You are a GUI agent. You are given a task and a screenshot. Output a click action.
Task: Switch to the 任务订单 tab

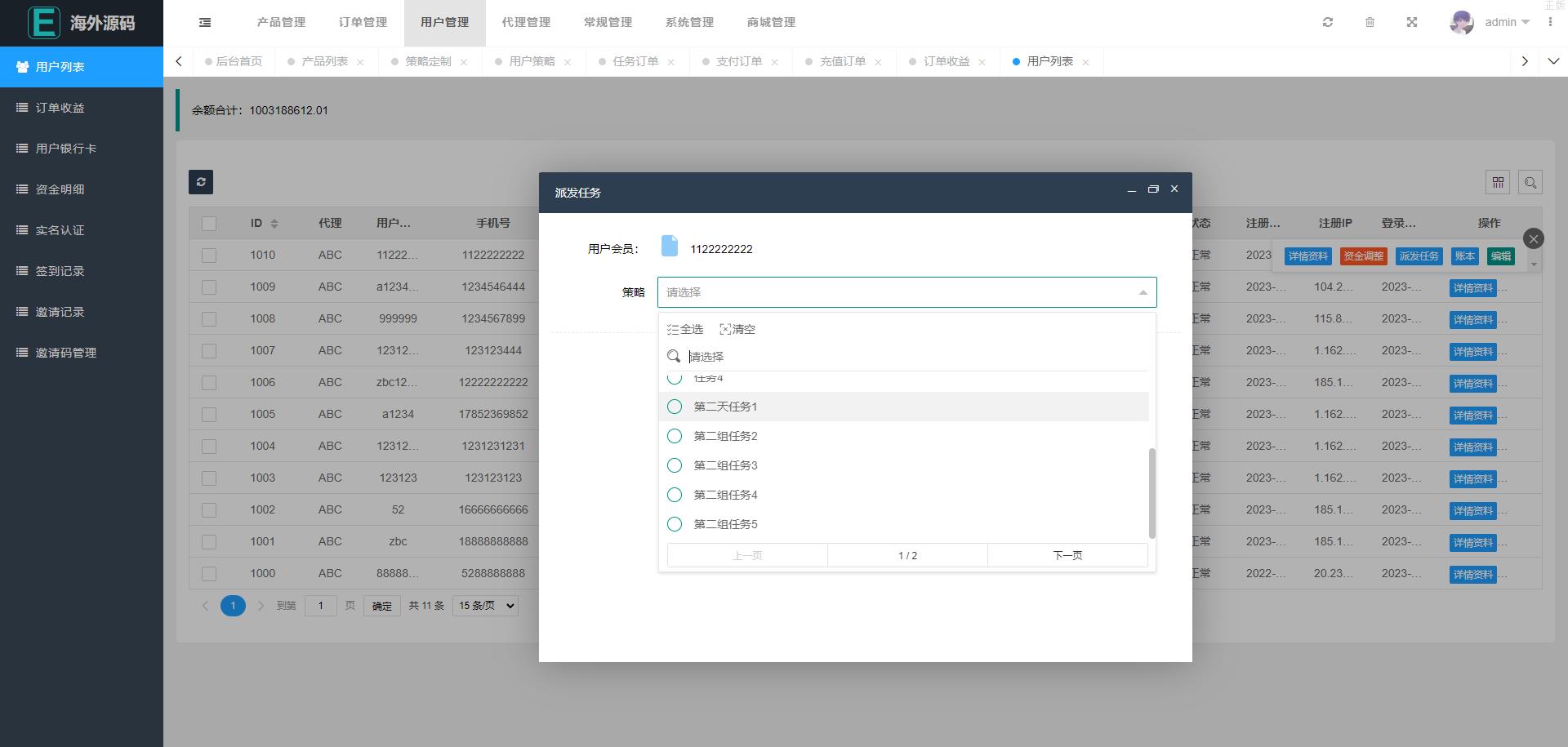coord(635,62)
